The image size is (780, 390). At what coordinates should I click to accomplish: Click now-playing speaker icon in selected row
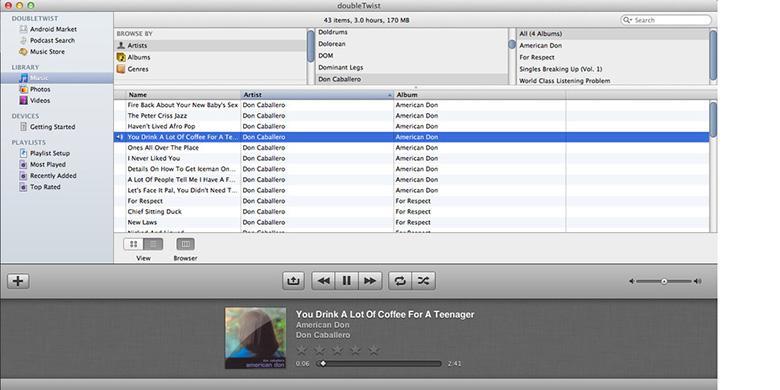coord(119,137)
